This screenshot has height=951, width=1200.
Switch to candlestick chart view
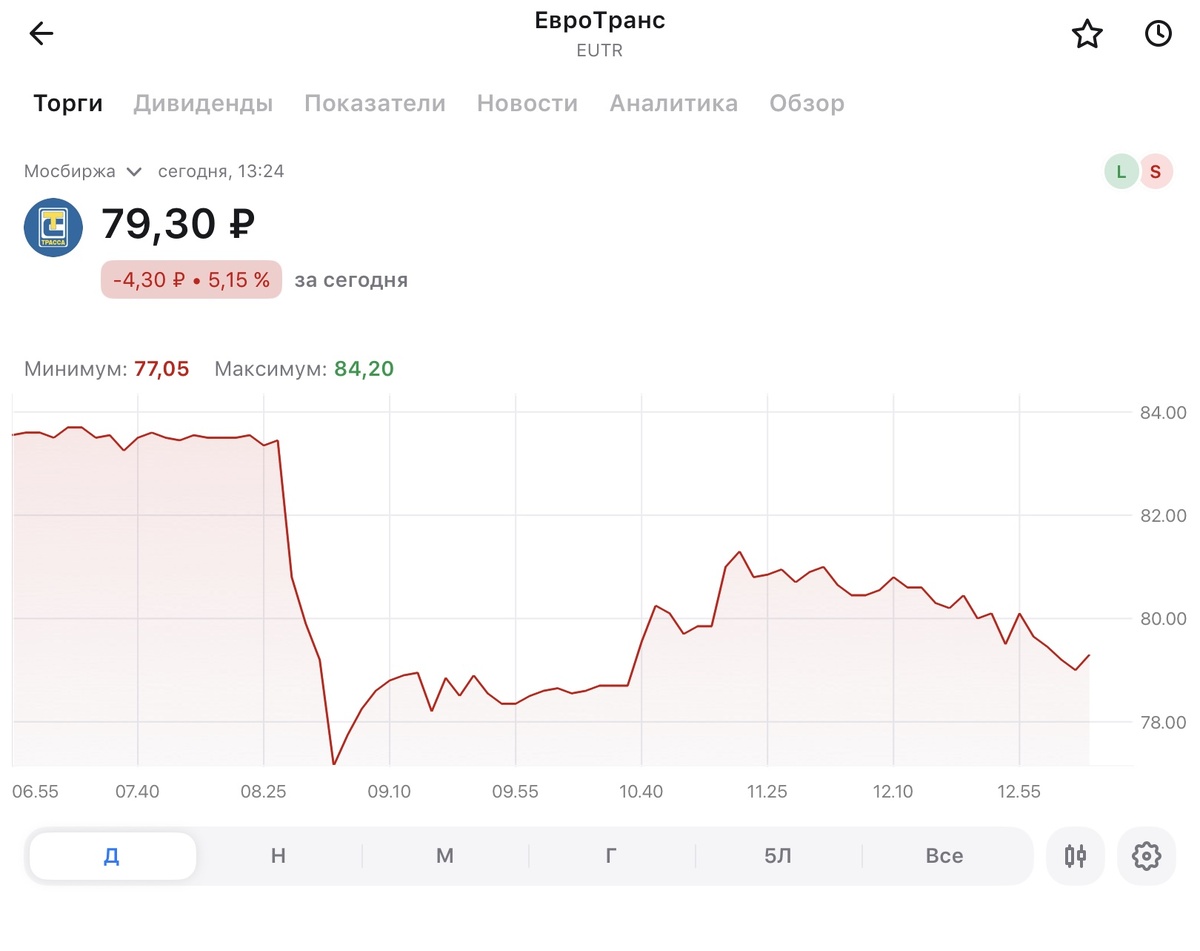[1075, 856]
